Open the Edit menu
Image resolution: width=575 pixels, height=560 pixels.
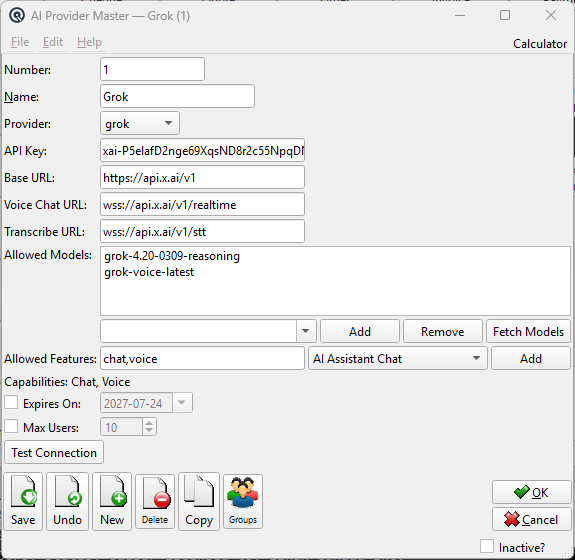53,42
